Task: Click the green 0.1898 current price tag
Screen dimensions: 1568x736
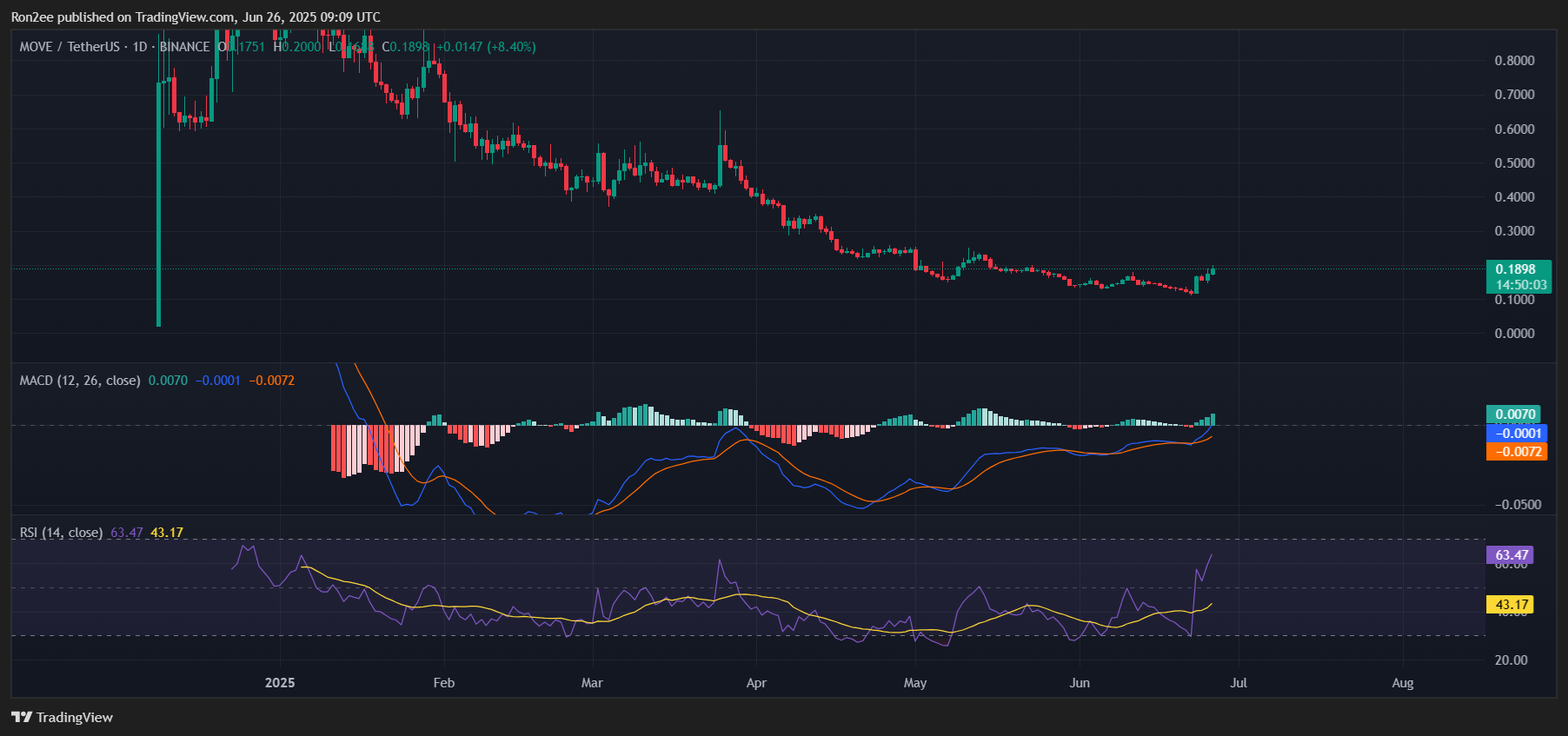Action: point(1517,269)
